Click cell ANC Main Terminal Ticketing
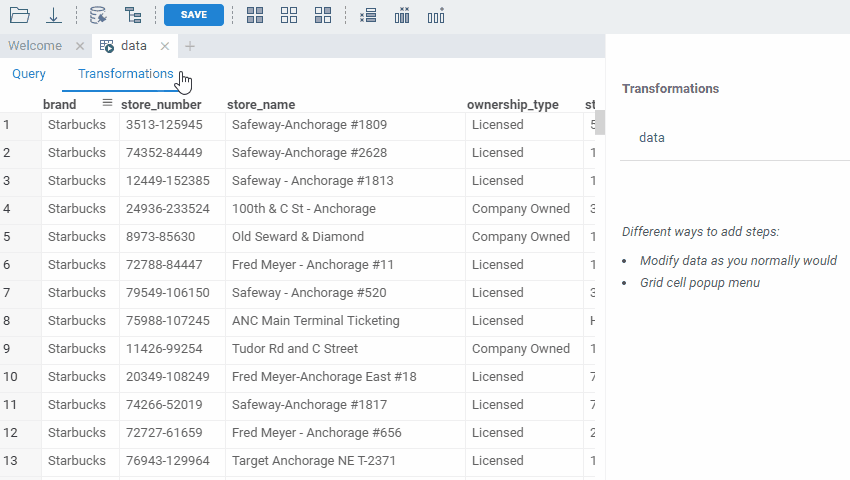The width and height of the screenshot is (850, 480). pos(345,321)
